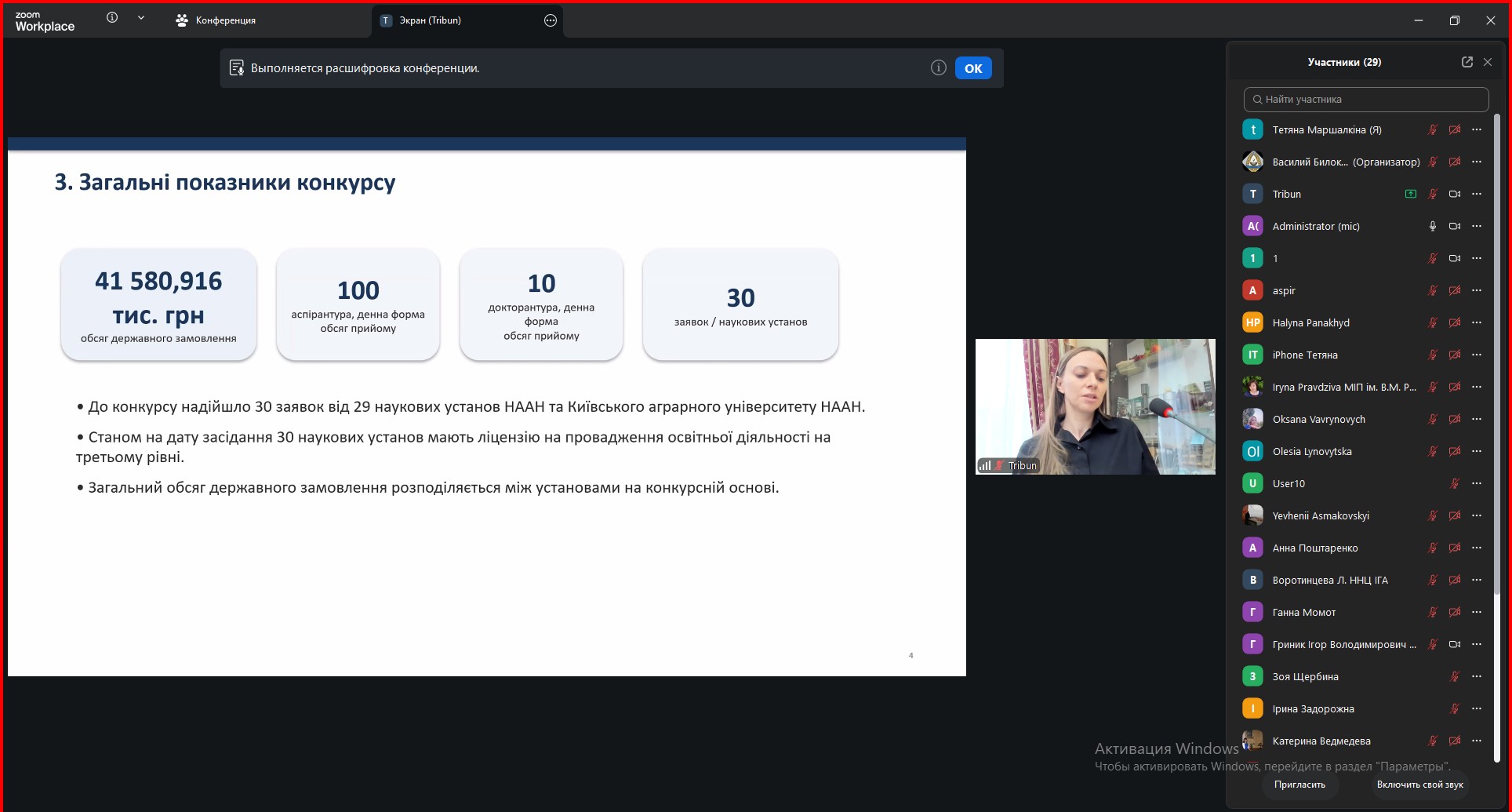Click the camera-off icon for Olesia Lynovytska
The height and width of the screenshot is (812, 1512).
point(1455,451)
